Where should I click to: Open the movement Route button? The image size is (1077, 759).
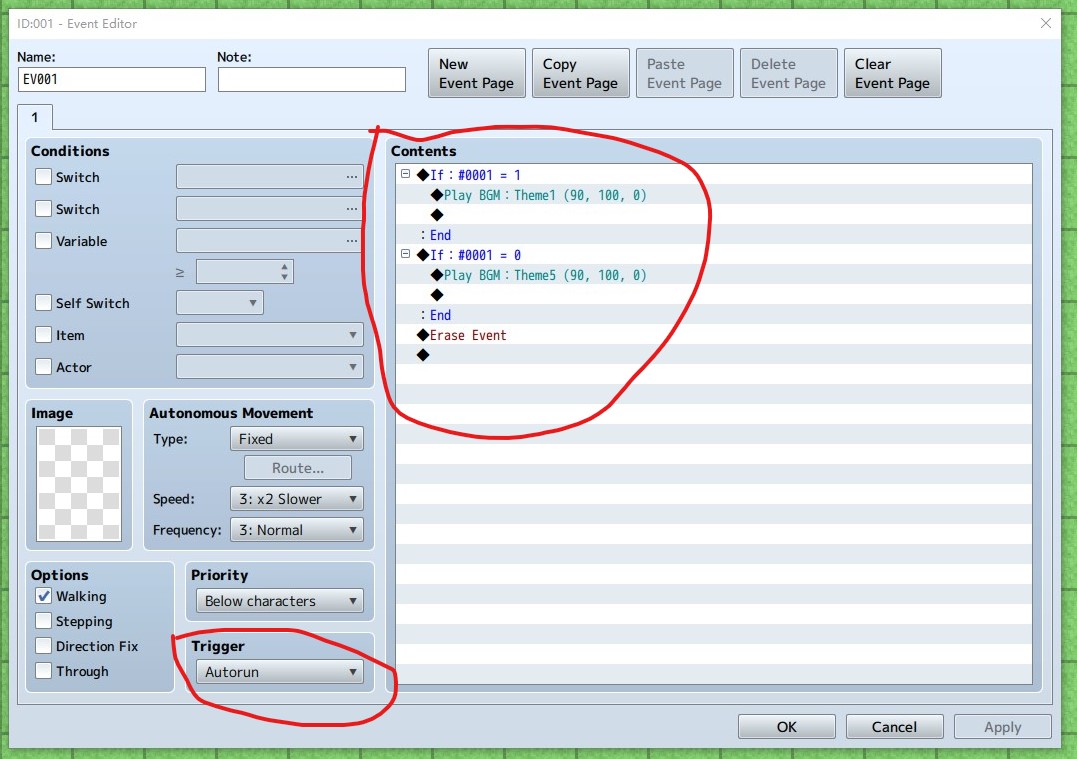297,468
